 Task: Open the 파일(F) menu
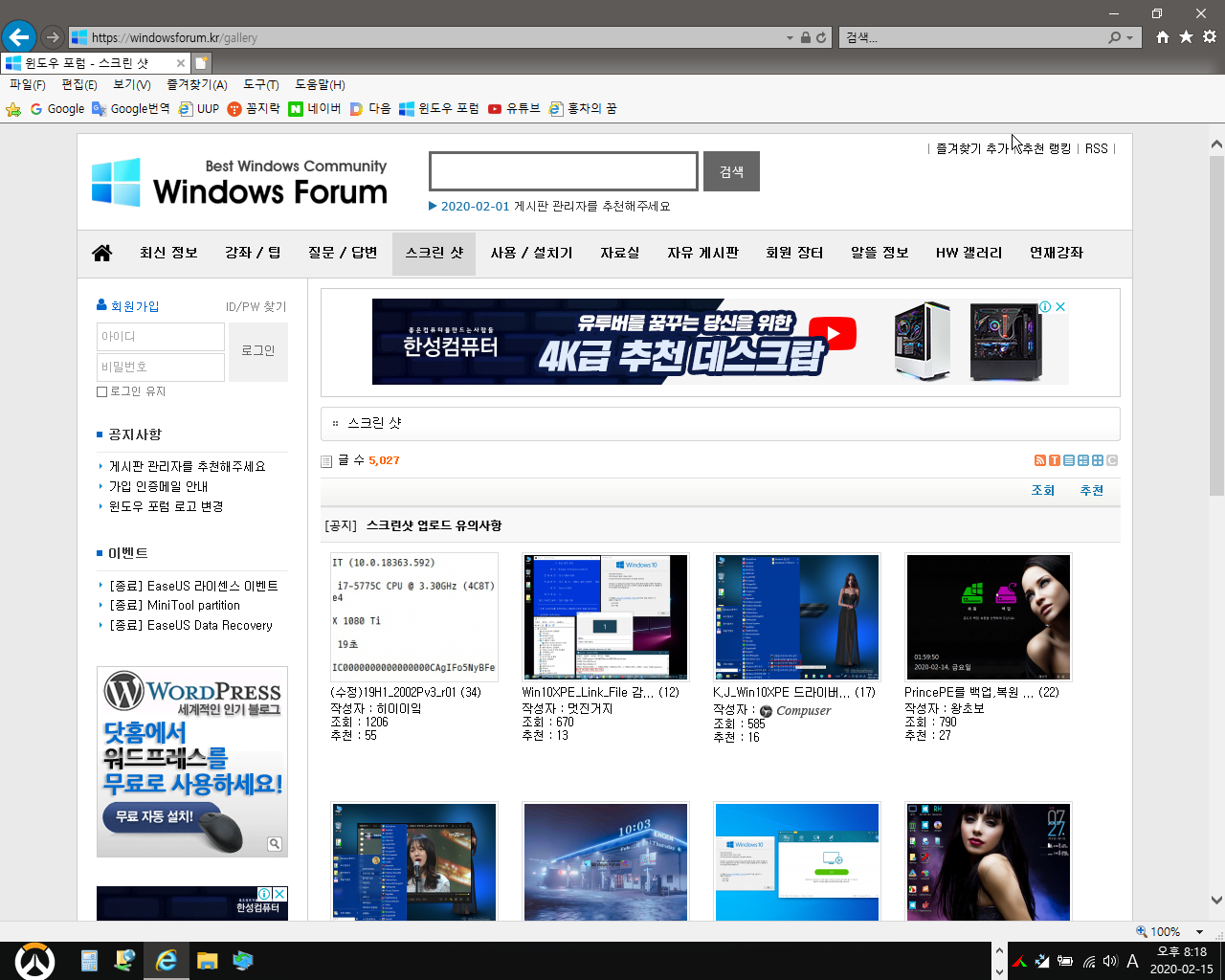point(28,85)
